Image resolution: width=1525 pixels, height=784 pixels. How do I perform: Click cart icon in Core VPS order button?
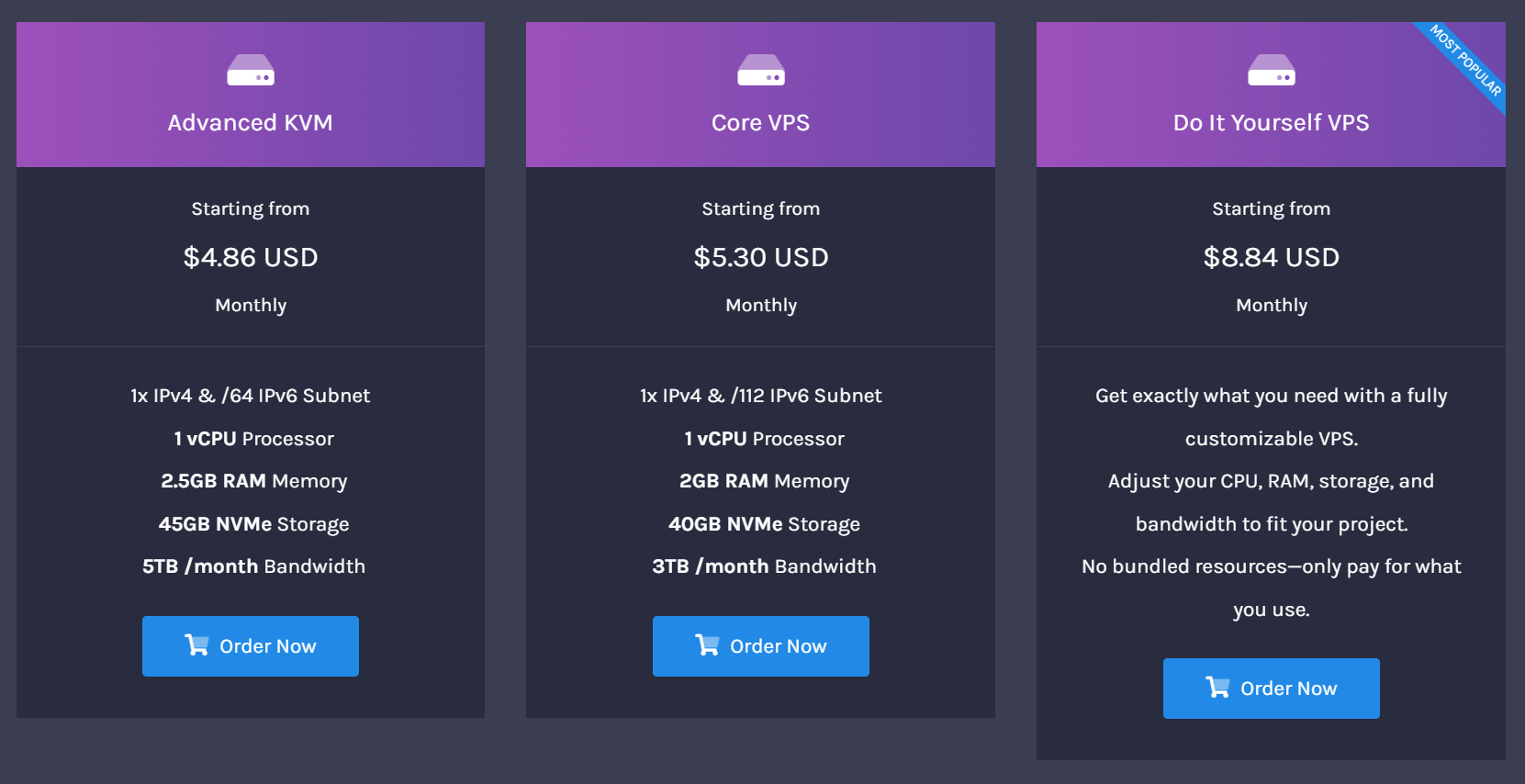[707, 645]
